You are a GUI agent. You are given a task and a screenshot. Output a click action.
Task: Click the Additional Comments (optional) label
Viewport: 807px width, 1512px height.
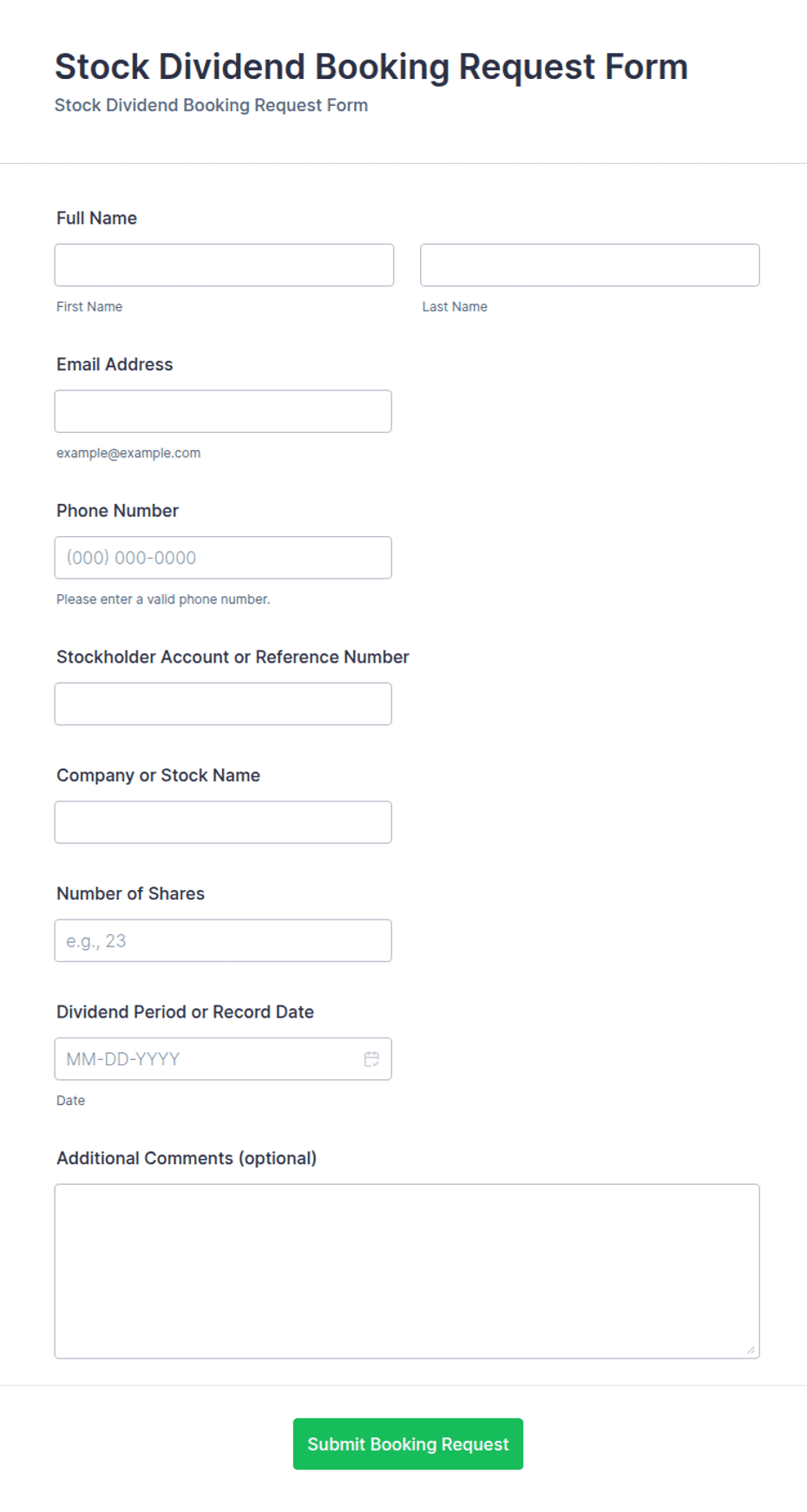pyautogui.click(x=187, y=1158)
